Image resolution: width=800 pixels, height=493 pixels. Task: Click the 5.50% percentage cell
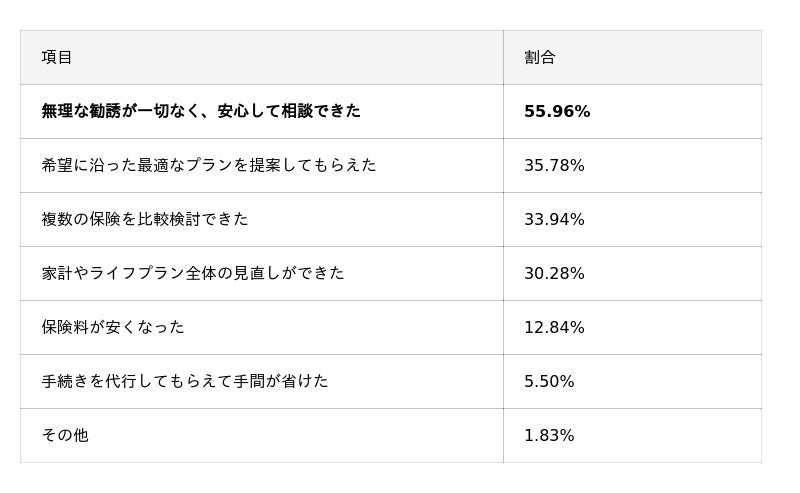[x=549, y=381]
